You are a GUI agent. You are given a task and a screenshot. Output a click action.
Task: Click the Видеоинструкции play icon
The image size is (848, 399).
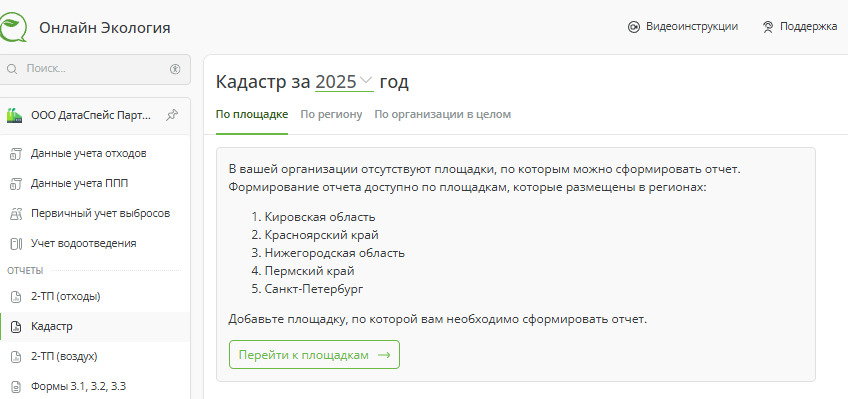tap(633, 27)
